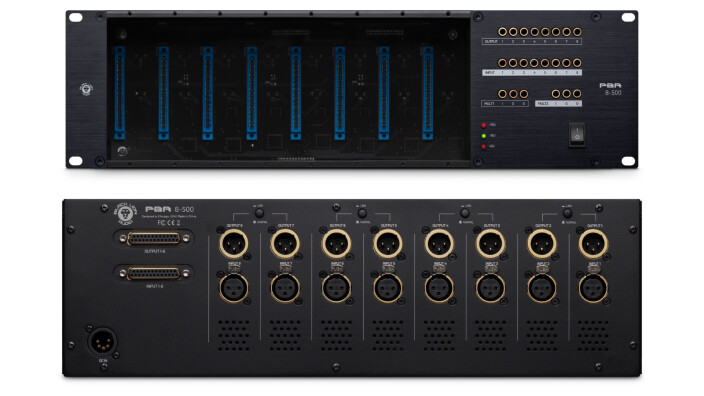Click front panel Output jack 1
The width and height of the screenshot is (704, 396).
502,32
